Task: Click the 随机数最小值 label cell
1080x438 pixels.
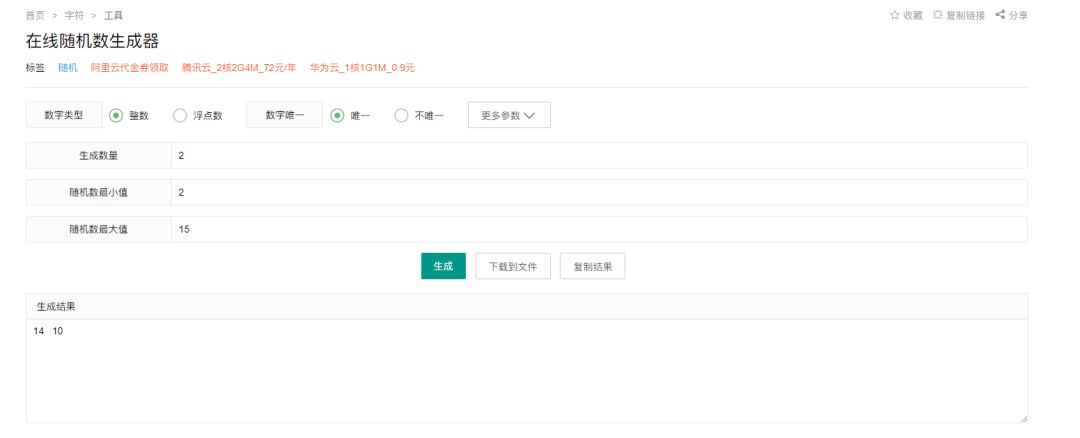Action: click(98, 193)
